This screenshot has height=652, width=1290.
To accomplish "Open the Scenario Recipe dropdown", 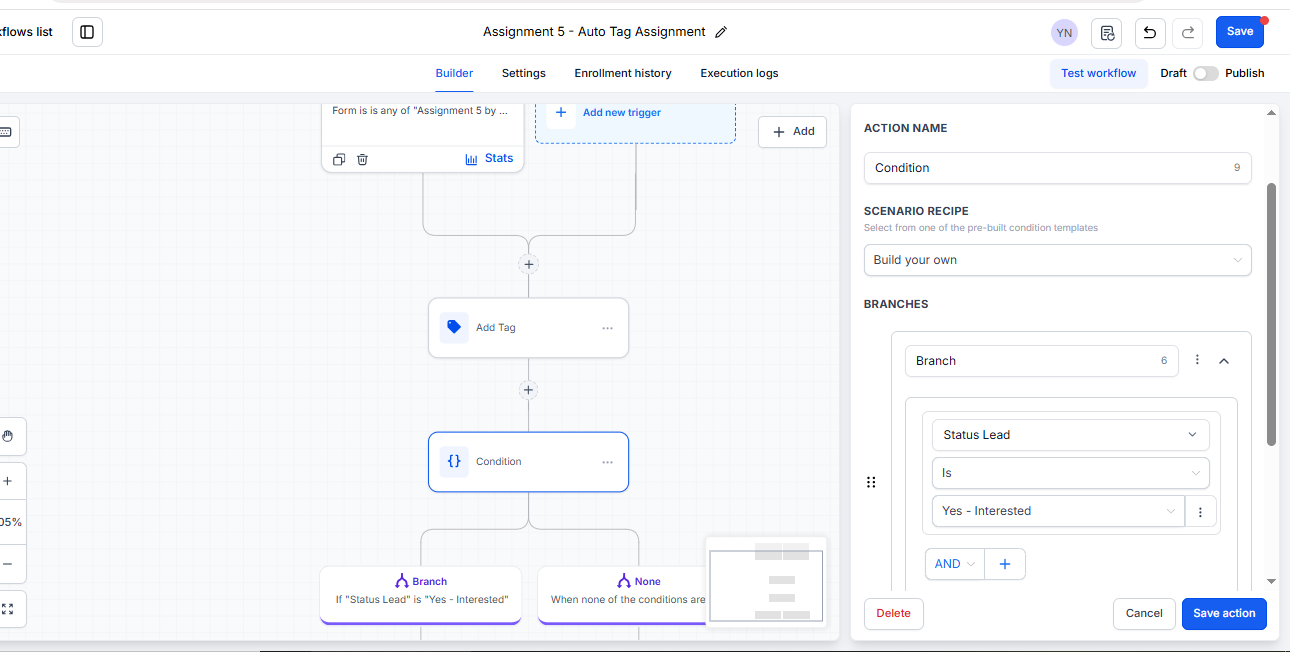I will click(1058, 260).
